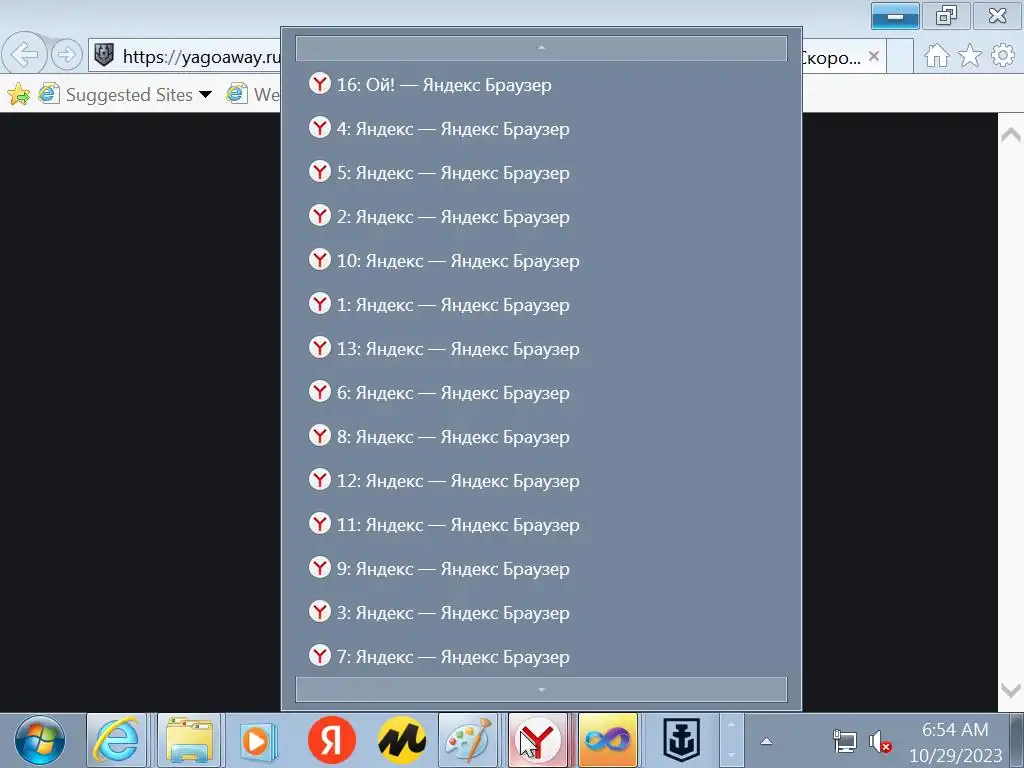Taskbar toolbar scroll up arrow

(731, 724)
